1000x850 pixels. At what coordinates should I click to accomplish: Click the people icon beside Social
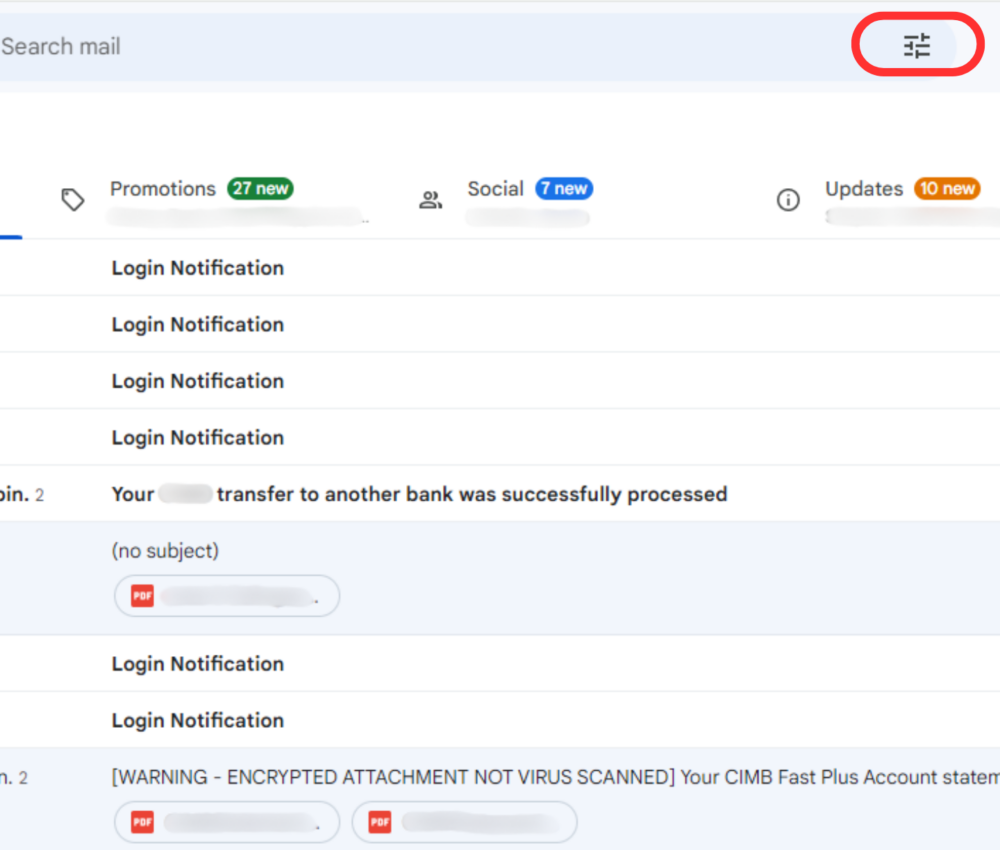tap(430, 199)
